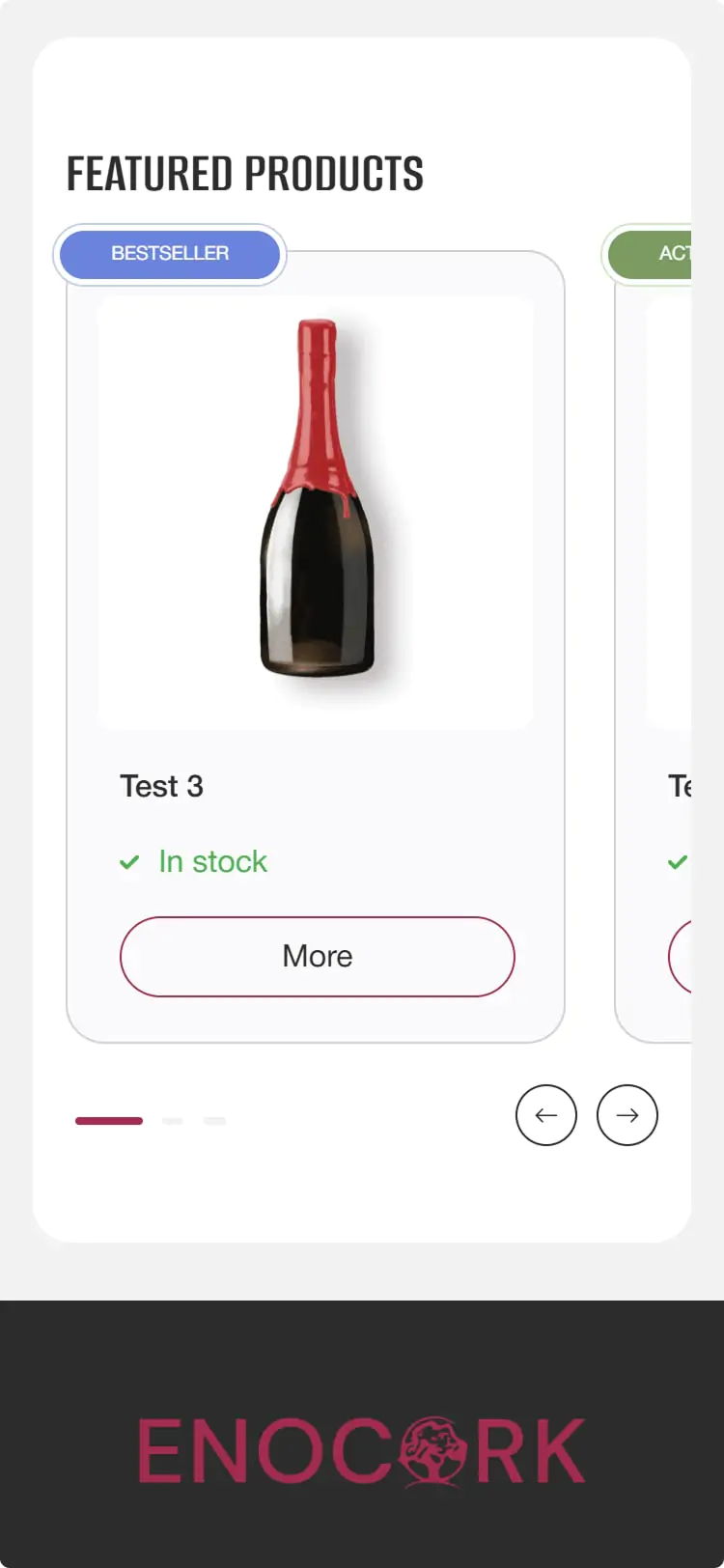Click the cork emblem inside the ENOCORK logo
Image resolution: width=724 pixels, height=1568 pixels.
click(432, 1450)
